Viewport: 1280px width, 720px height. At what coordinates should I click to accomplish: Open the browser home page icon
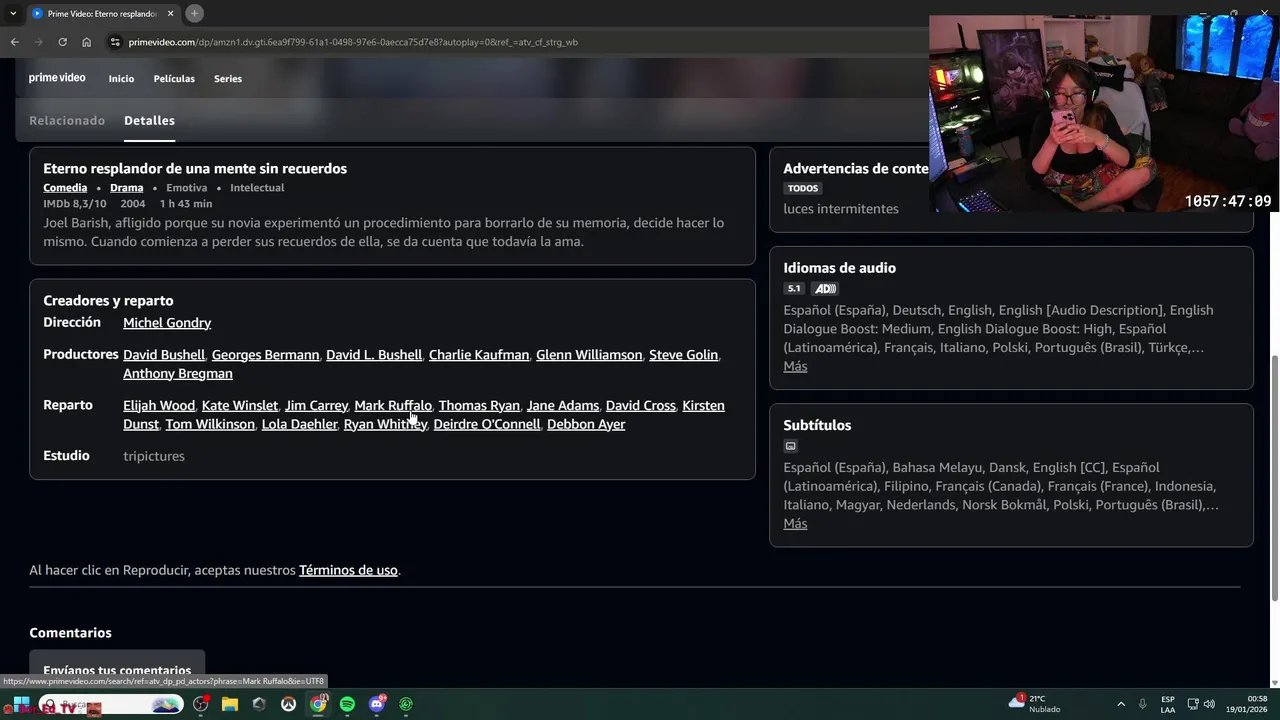[86, 42]
